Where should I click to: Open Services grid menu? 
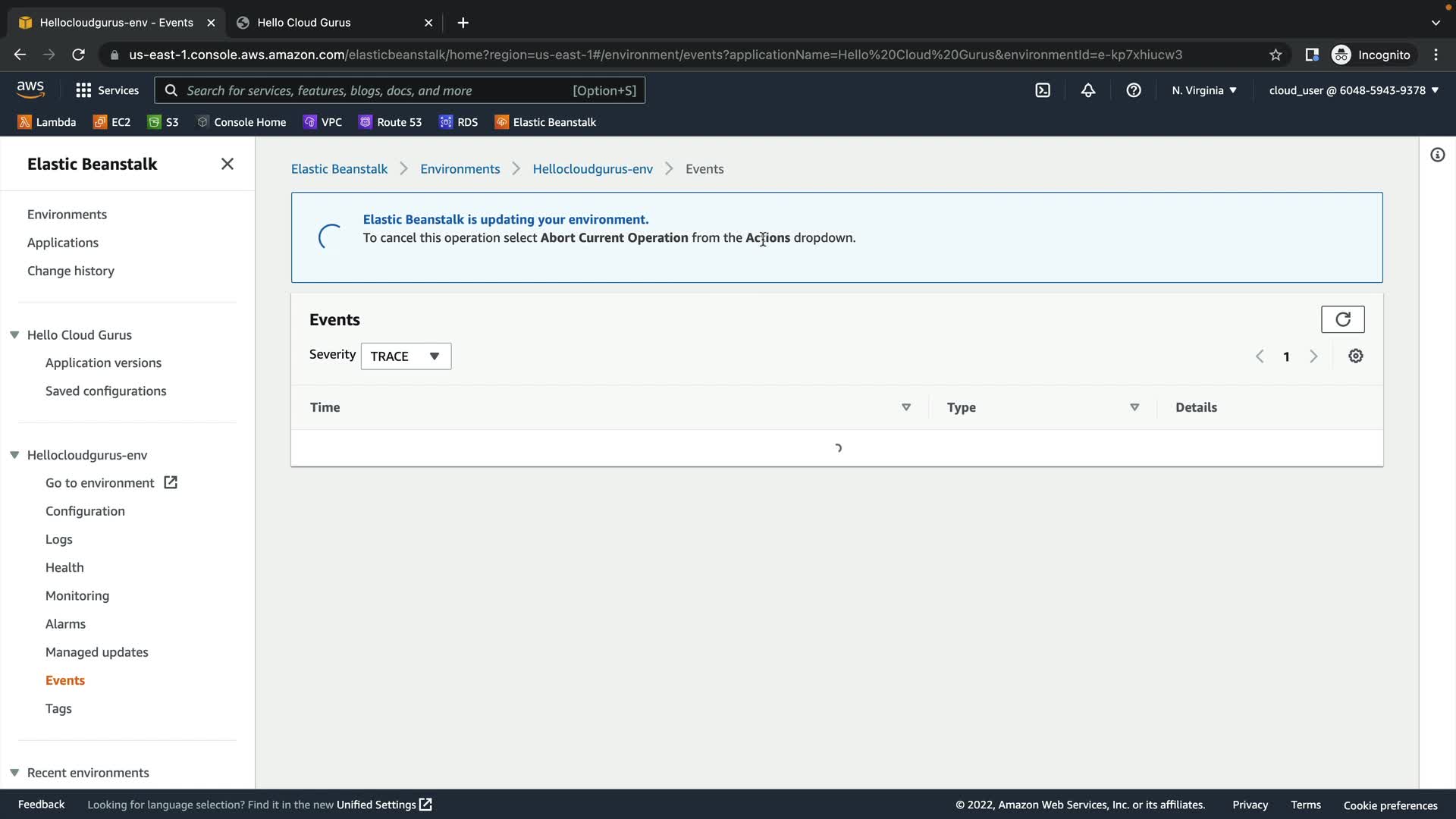pyautogui.click(x=107, y=90)
